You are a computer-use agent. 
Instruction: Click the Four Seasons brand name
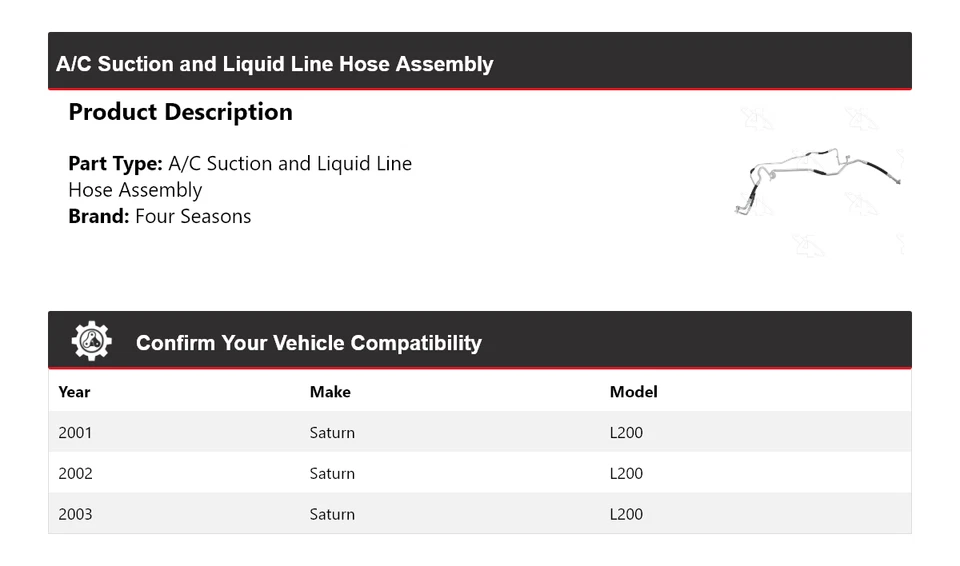tap(193, 216)
